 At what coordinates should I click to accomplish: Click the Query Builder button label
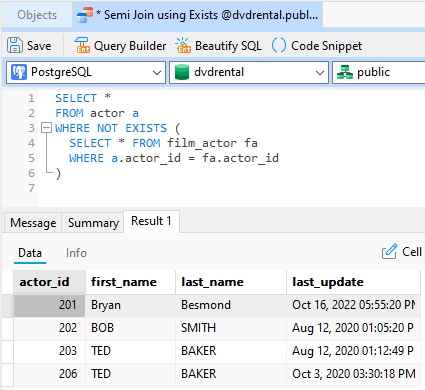[x=130, y=46]
